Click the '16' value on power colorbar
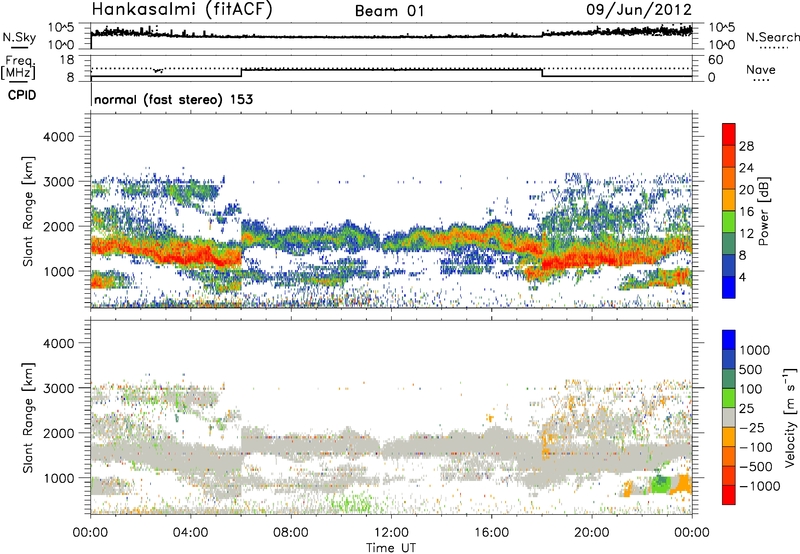 pos(746,212)
